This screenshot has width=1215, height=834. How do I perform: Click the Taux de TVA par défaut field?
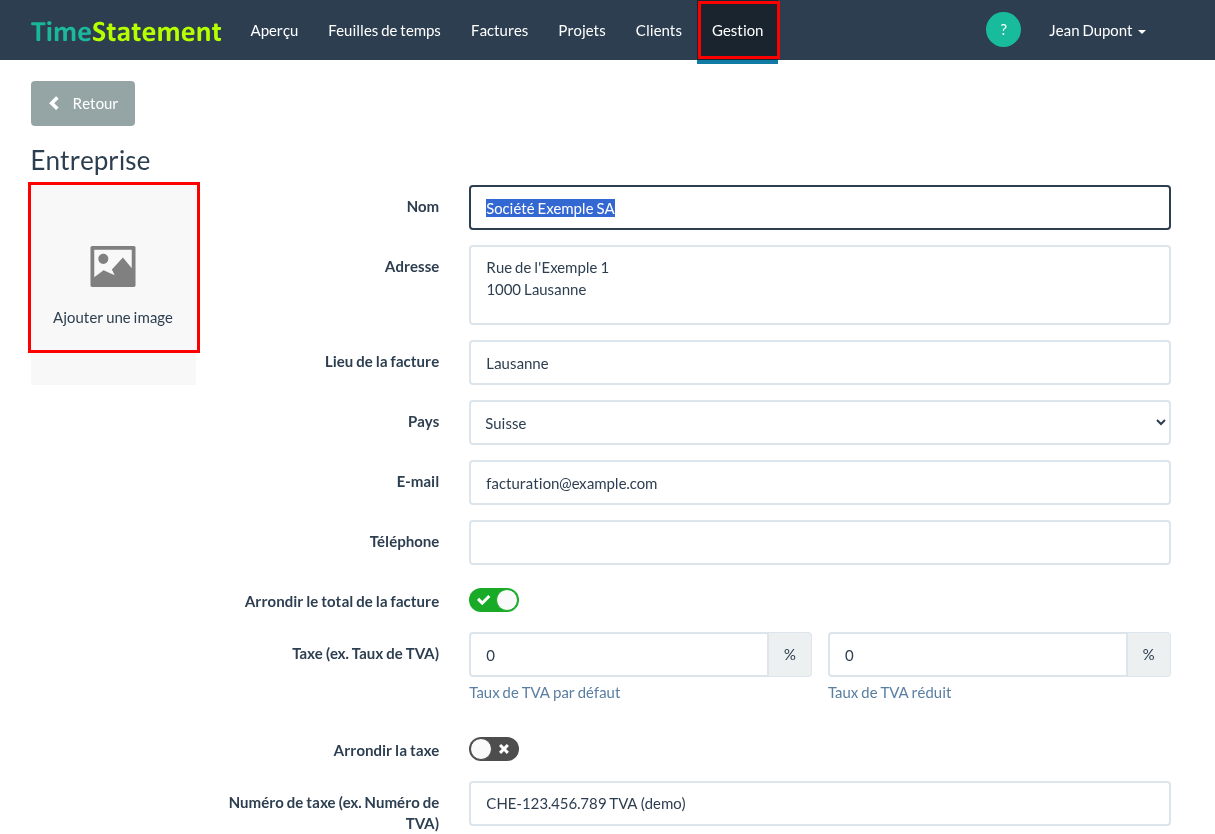tap(619, 655)
